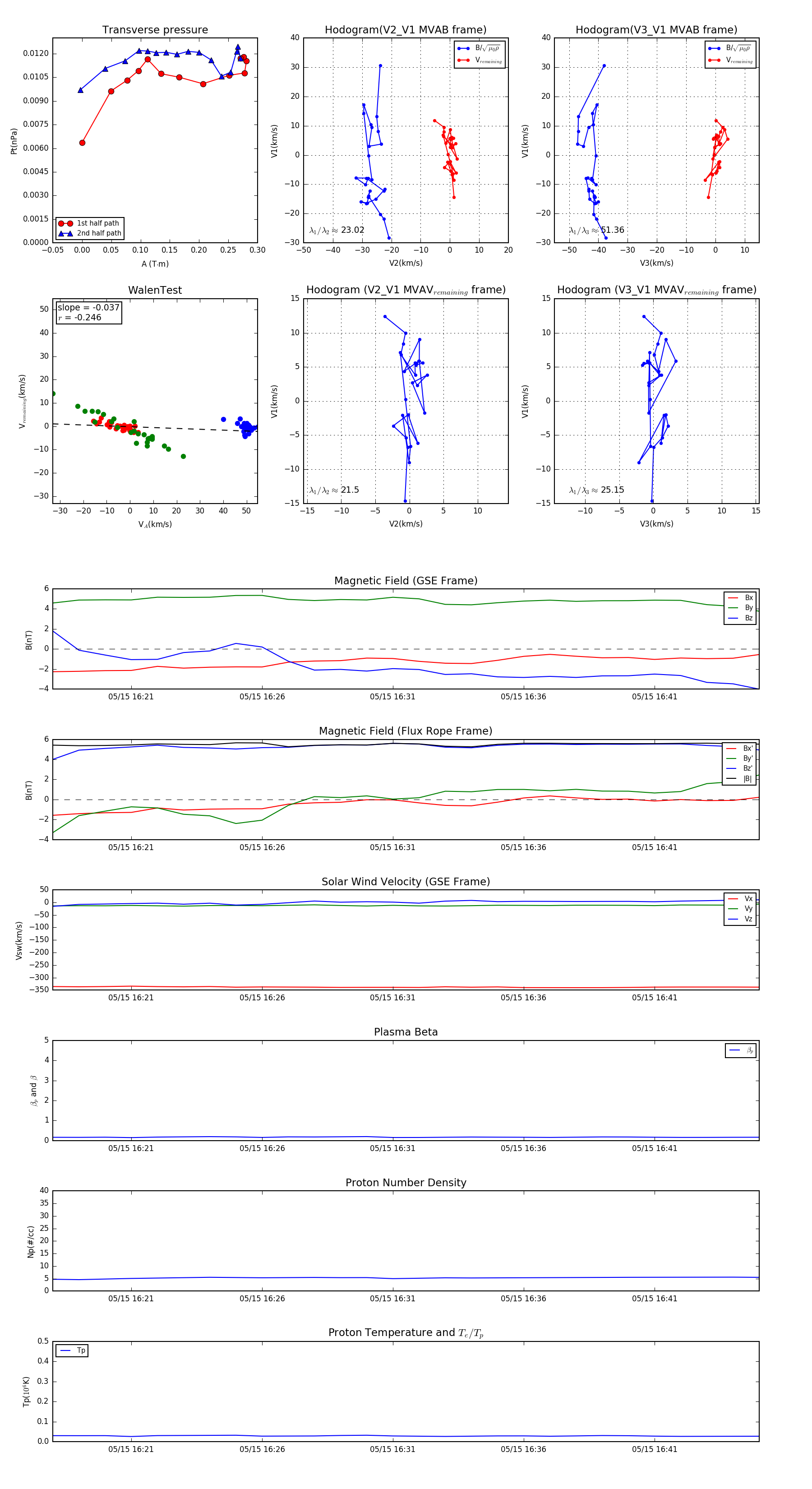Click the 'Proton Number Density' title

406,1183
